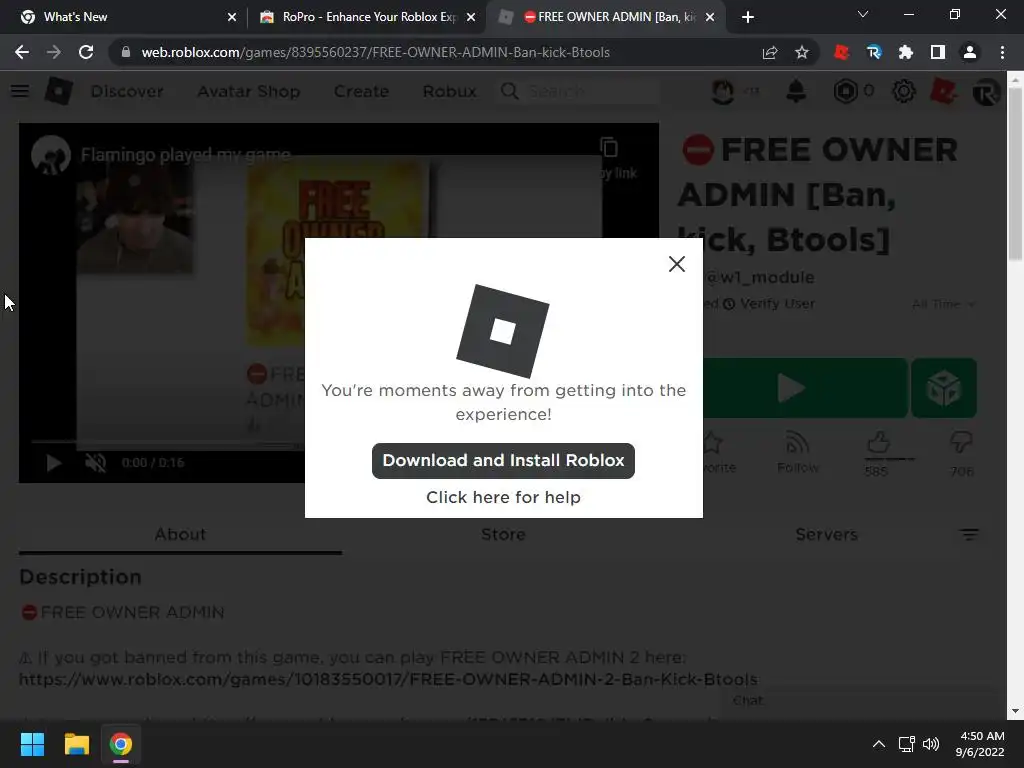Click Download and Install Roblox button
The image size is (1024, 768).
tap(503, 460)
